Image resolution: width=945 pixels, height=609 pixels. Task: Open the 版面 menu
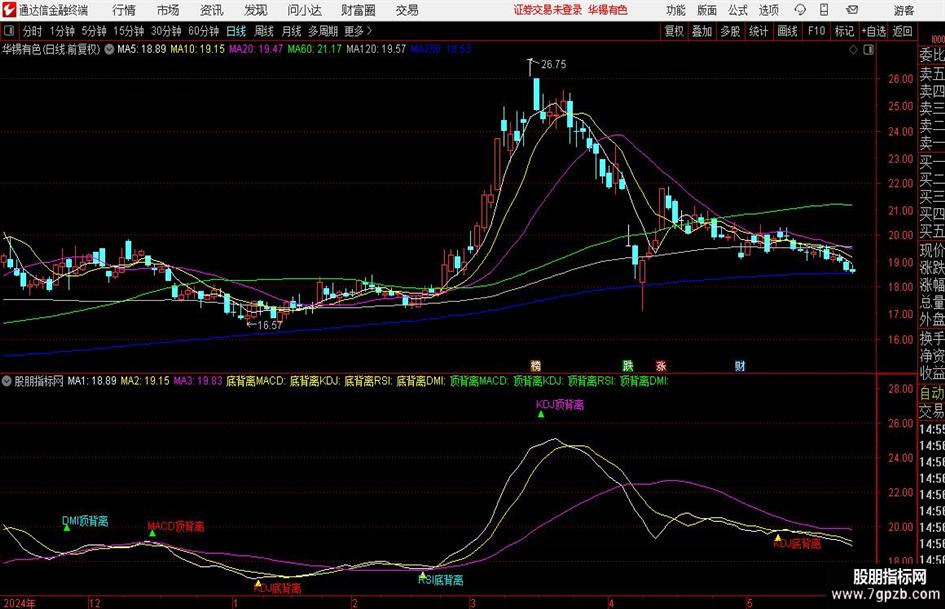pos(707,10)
